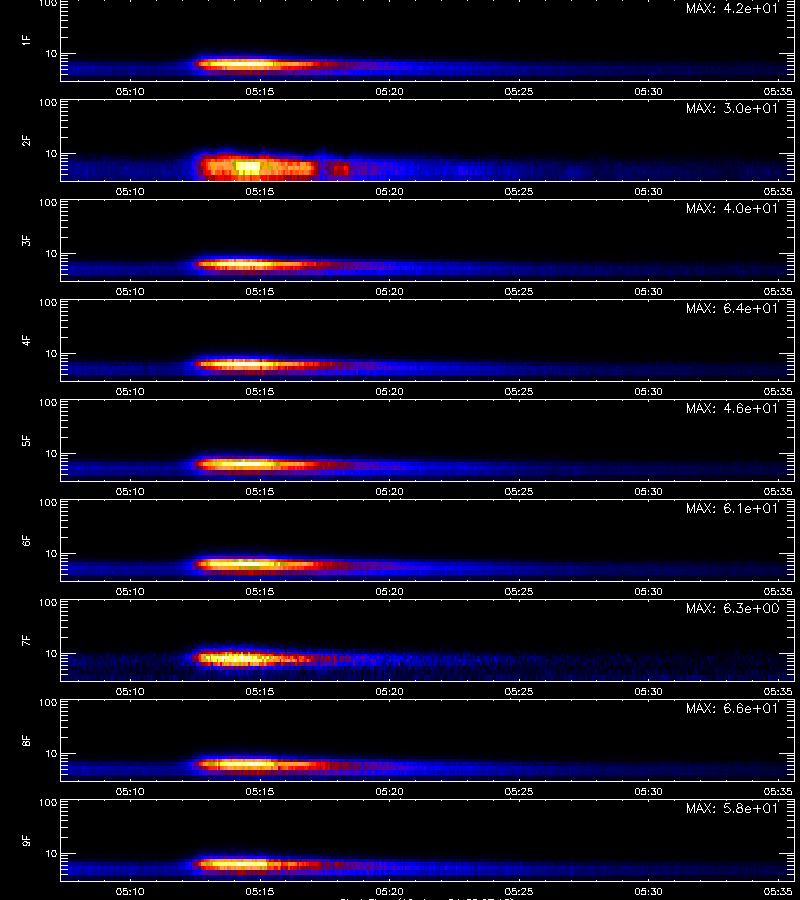Select the MAX: 4.0e+01 readout
This screenshot has width=800, height=900.
[x=732, y=208]
